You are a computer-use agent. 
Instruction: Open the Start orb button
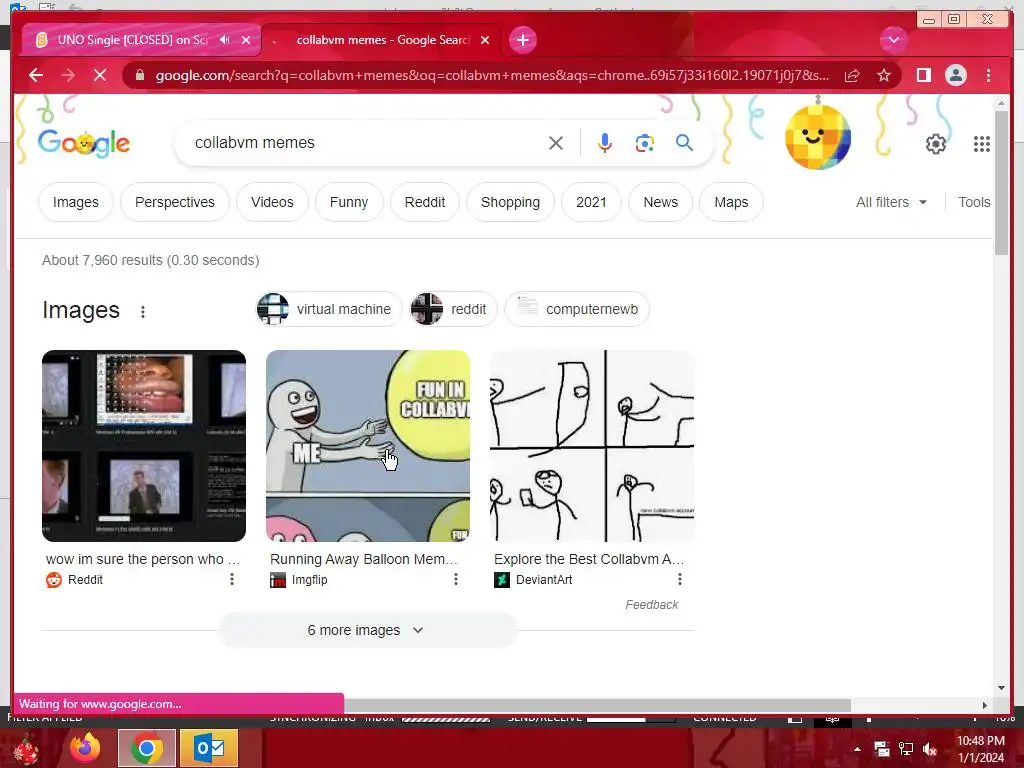[x=26, y=749]
